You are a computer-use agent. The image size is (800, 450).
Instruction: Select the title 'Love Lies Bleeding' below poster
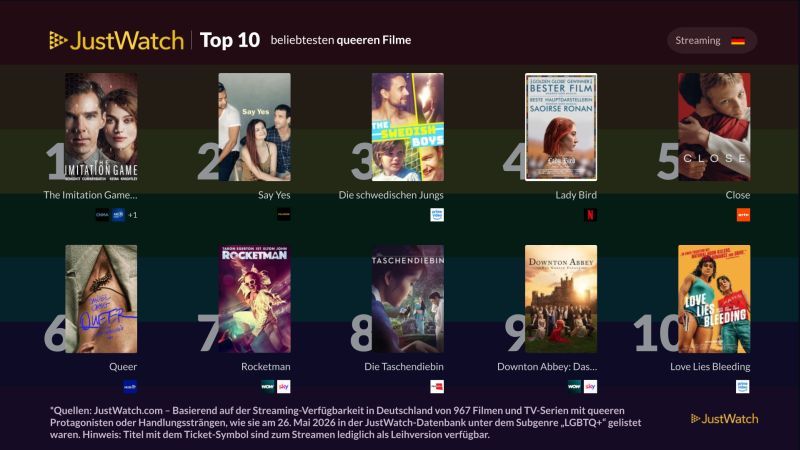710,366
